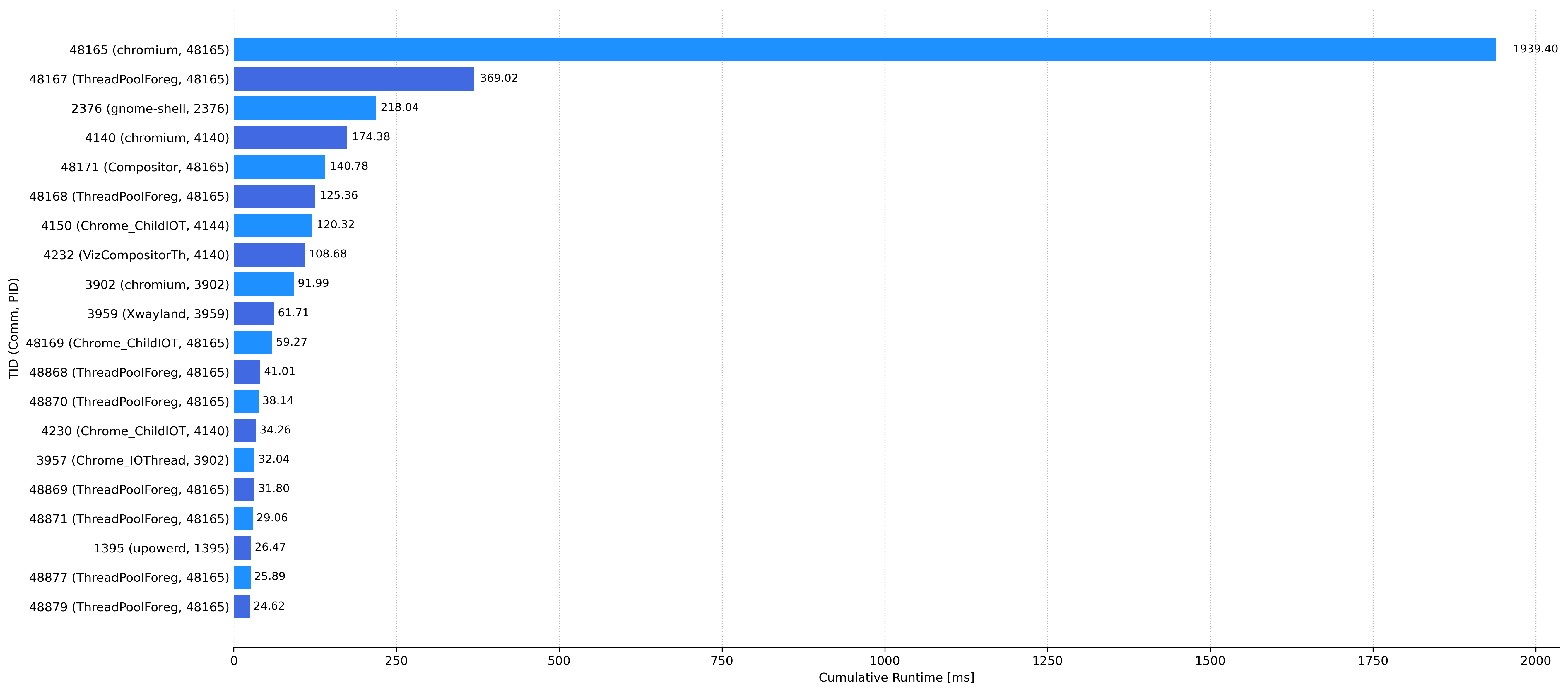Screen dimensions: 1568x693
Task: Click the 4150 Chrome_ChildIOT bar
Action: pos(273,225)
